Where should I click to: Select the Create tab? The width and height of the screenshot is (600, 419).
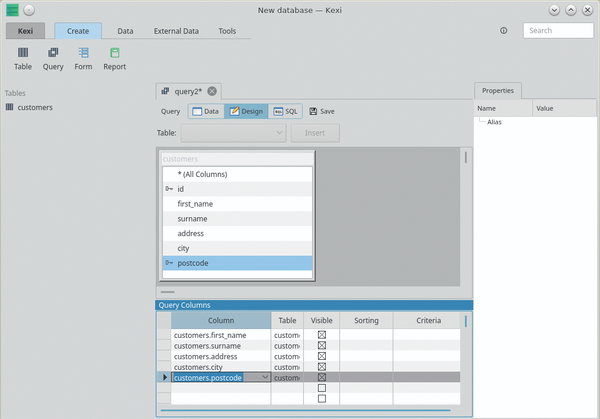click(78, 31)
